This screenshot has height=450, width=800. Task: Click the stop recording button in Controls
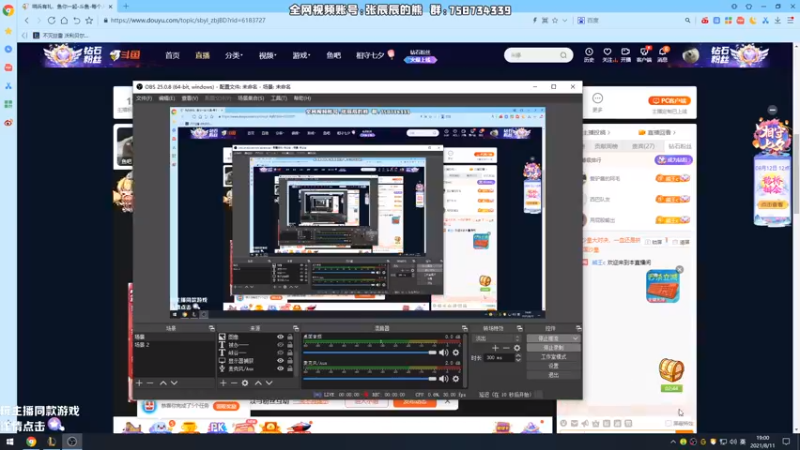click(554, 347)
